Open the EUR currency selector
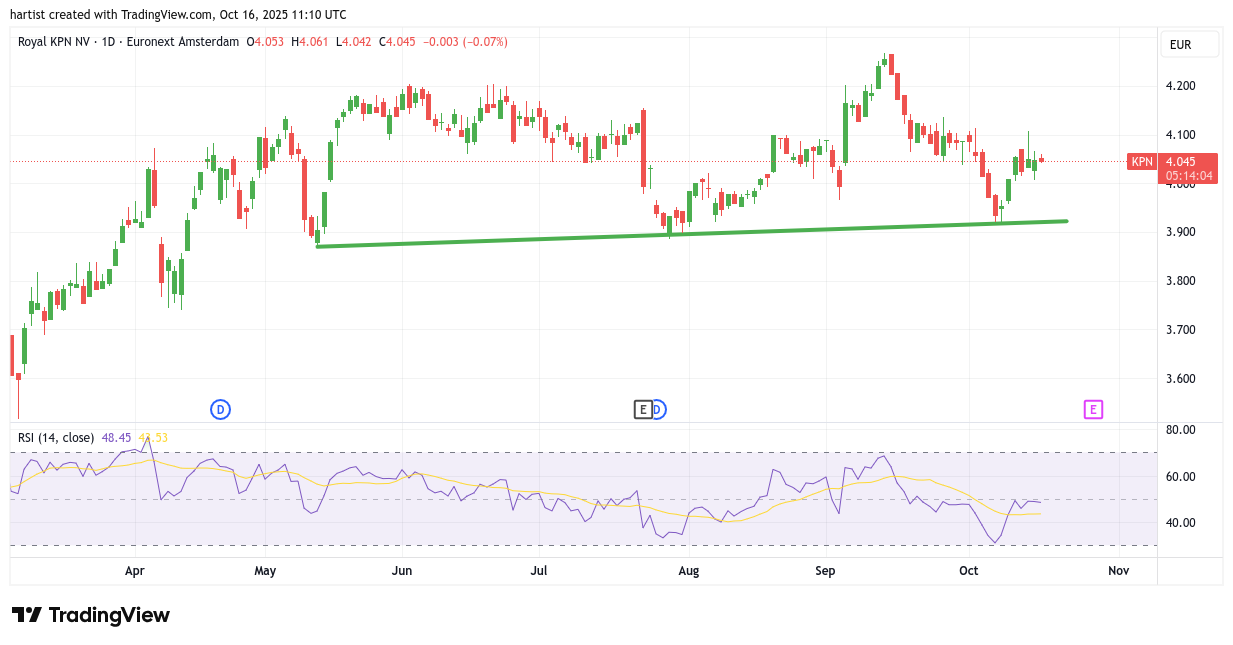Image resolution: width=1233 pixels, height=645 pixels. point(1189,45)
